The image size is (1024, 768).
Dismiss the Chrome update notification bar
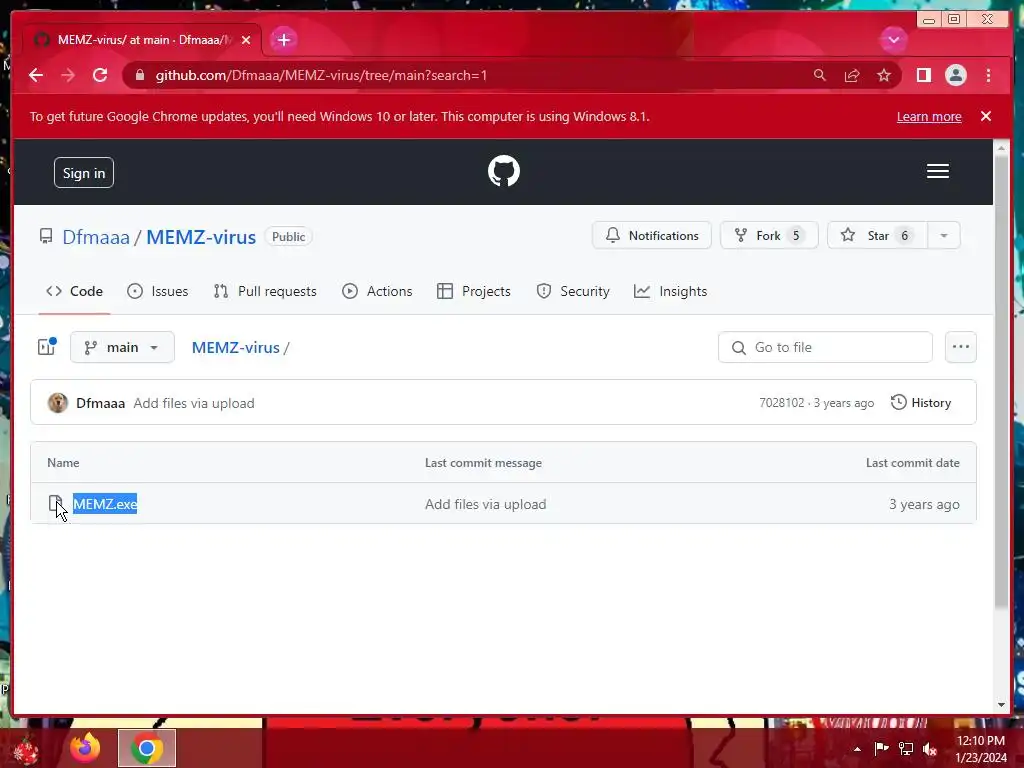[x=985, y=116]
